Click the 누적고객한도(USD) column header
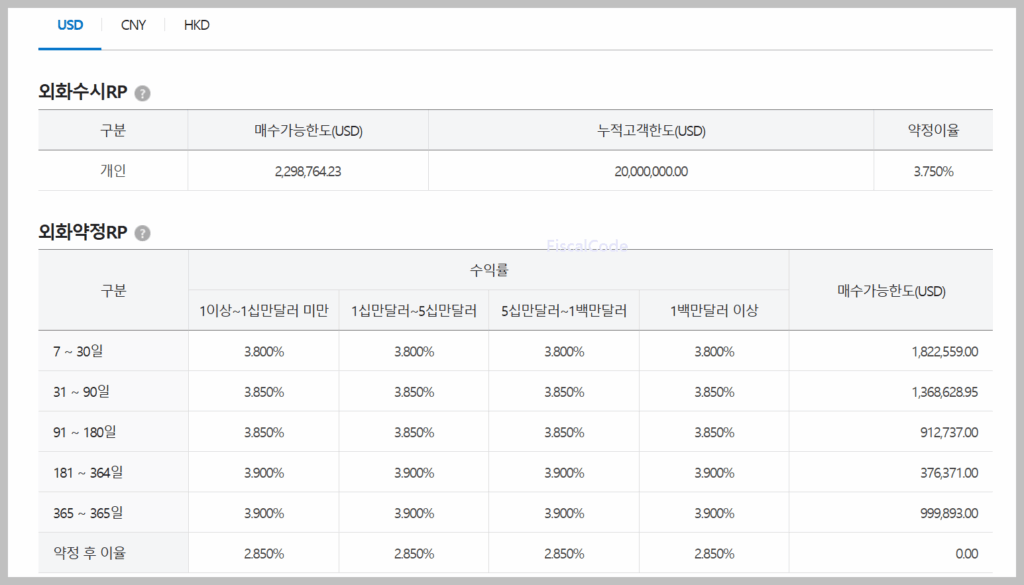The height and width of the screenshot is (585, 1024). (652, 130)
